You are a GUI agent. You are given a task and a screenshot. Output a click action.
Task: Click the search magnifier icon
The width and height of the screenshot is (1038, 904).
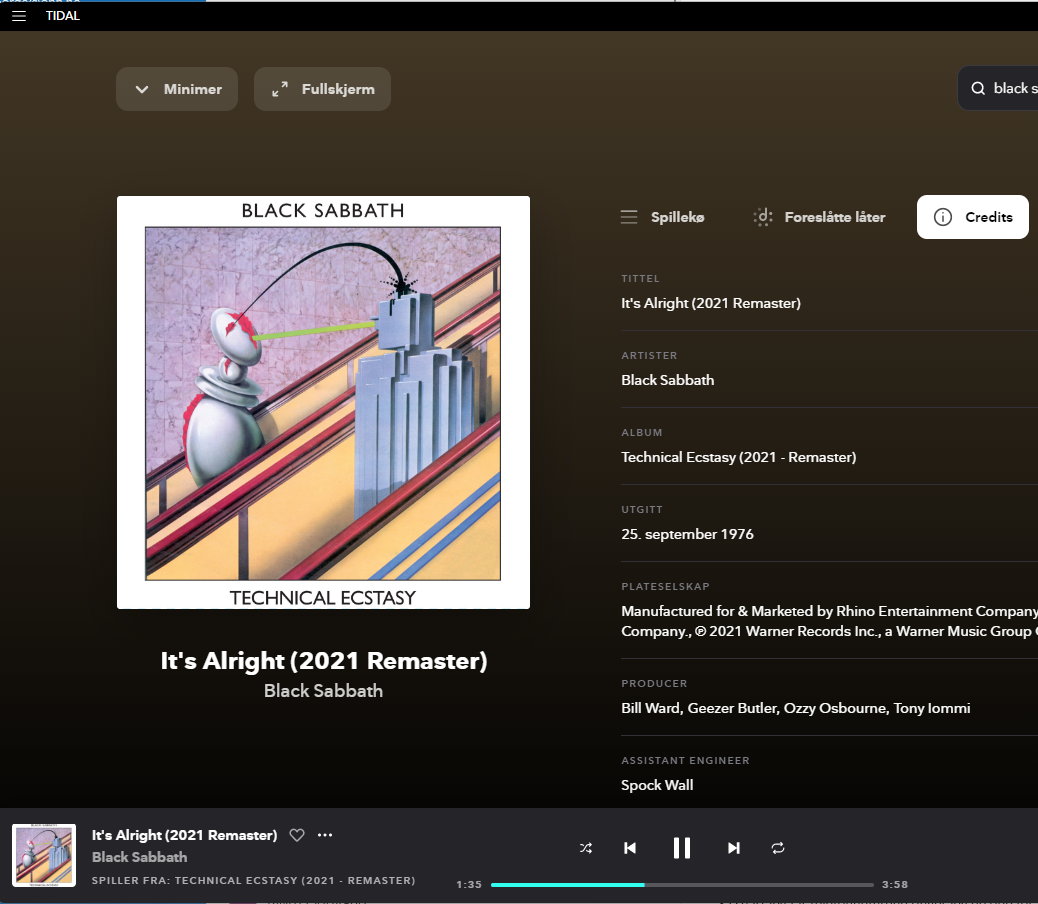click(978, 88)
